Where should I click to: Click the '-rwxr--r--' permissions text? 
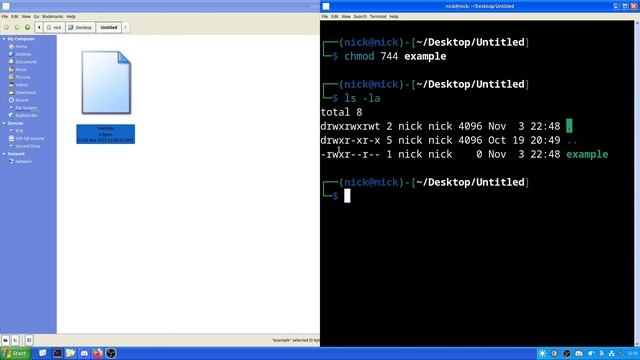click(350, 154)
